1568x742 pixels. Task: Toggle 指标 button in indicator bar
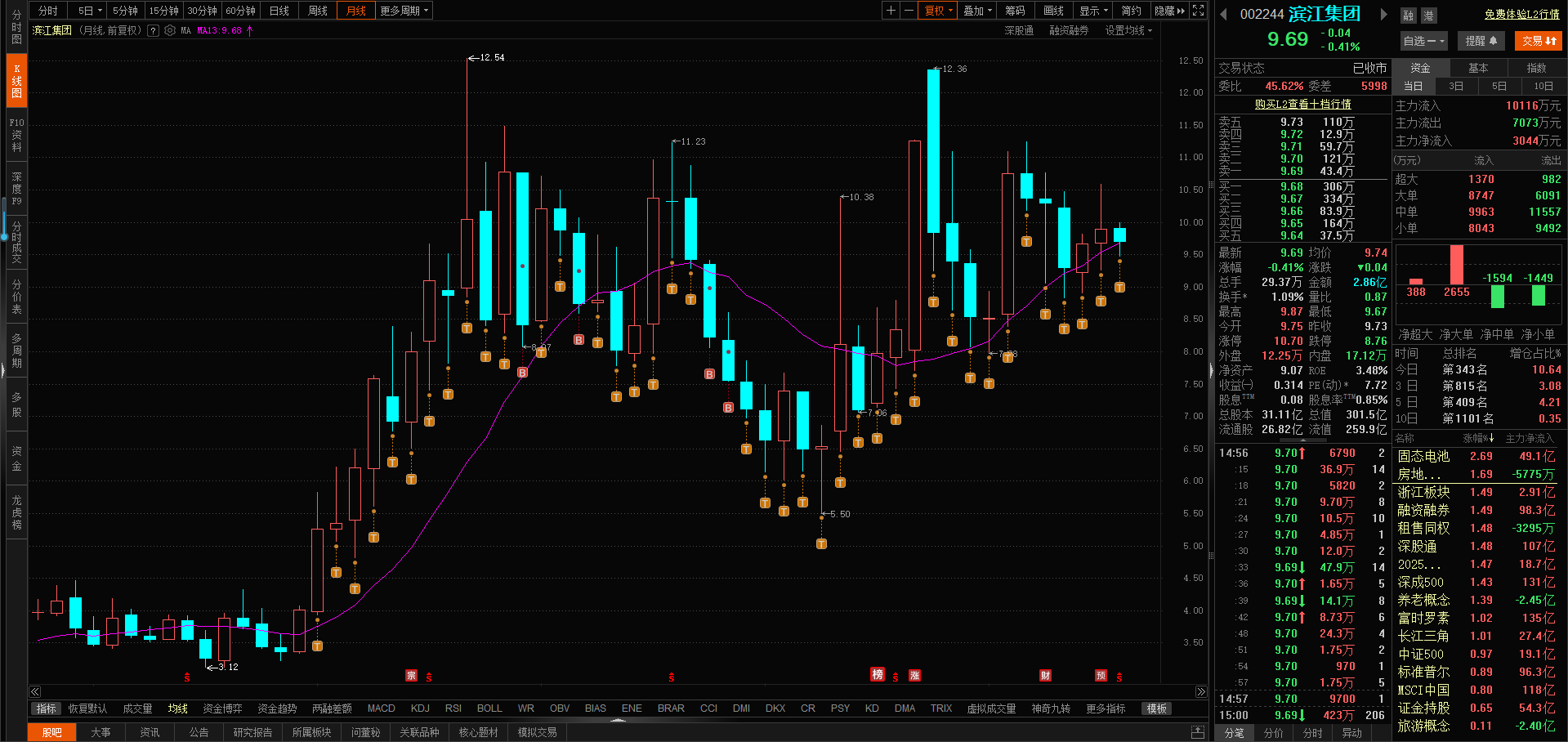pos(47,708)
